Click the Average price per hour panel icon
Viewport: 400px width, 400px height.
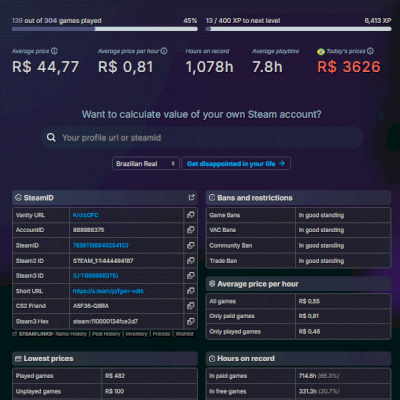(212, 284)
